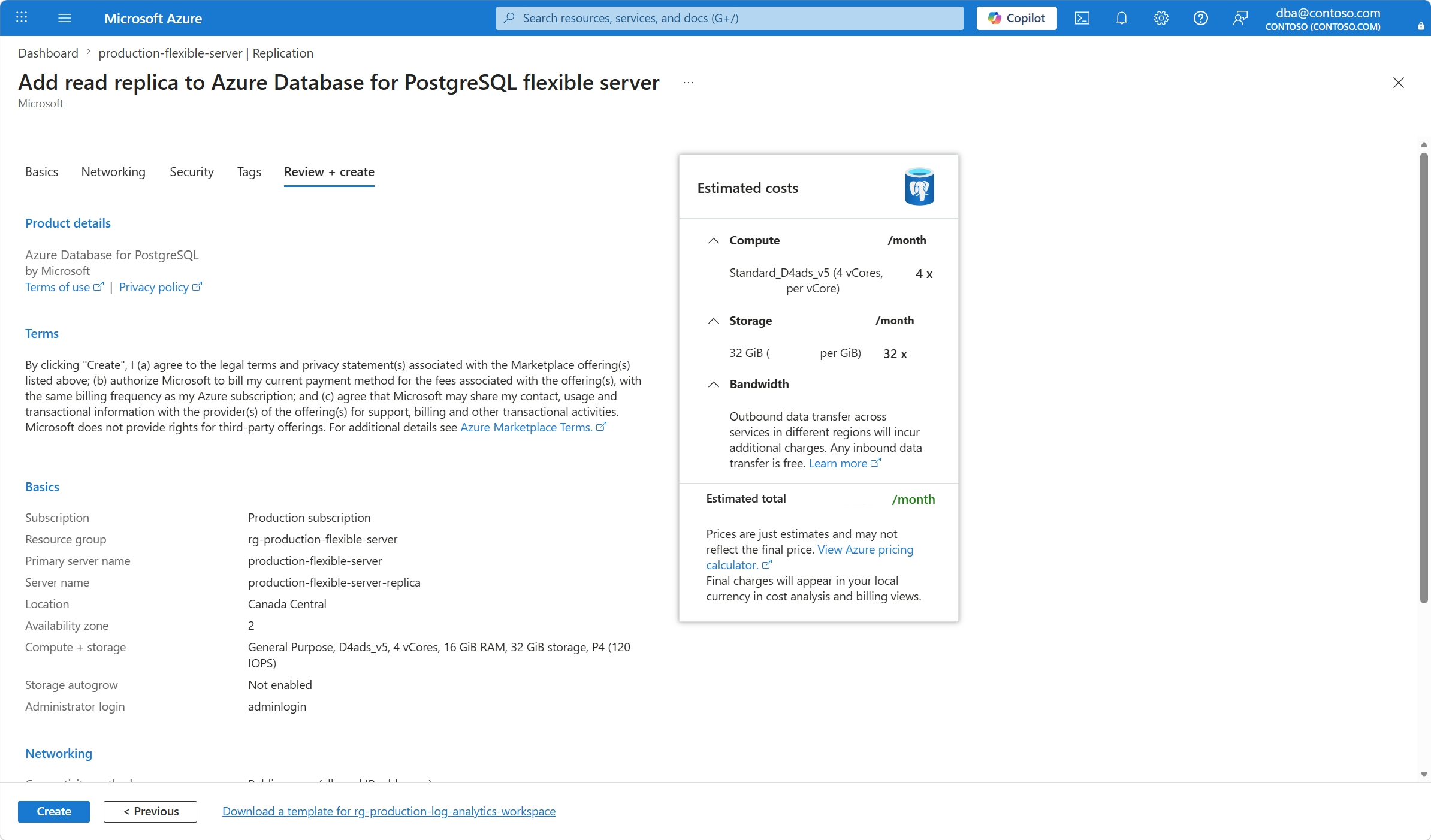Click the Create button
The height and width of the screenshot is (840, 1431).
click(x=54, y=811)
